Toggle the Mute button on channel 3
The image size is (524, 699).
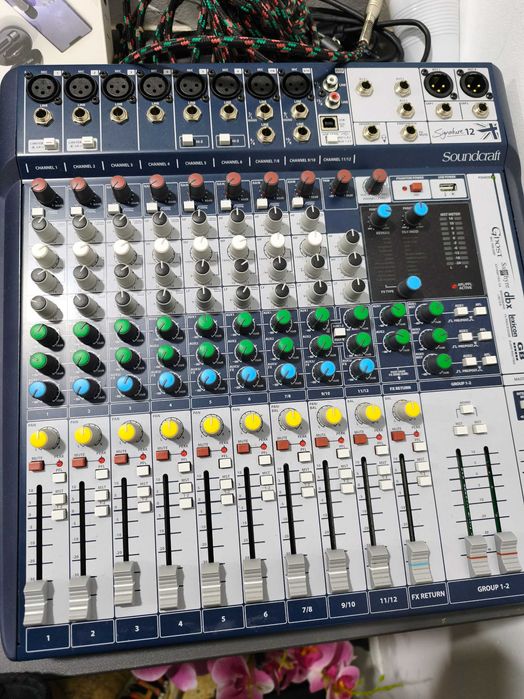pyautogui.click(x=121, y=459)
